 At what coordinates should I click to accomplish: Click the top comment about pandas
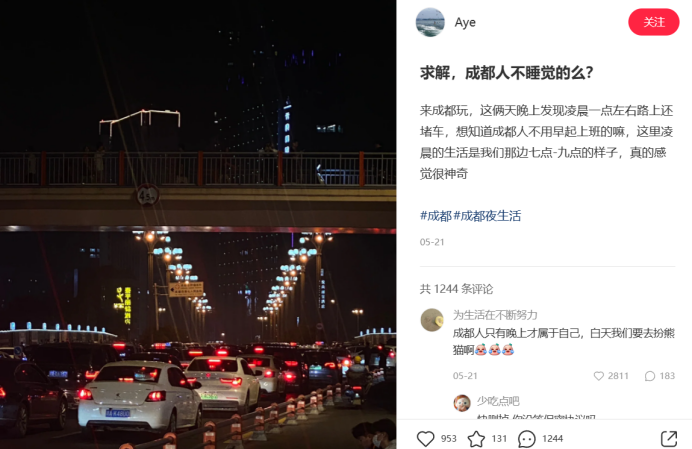coord(564,341)
